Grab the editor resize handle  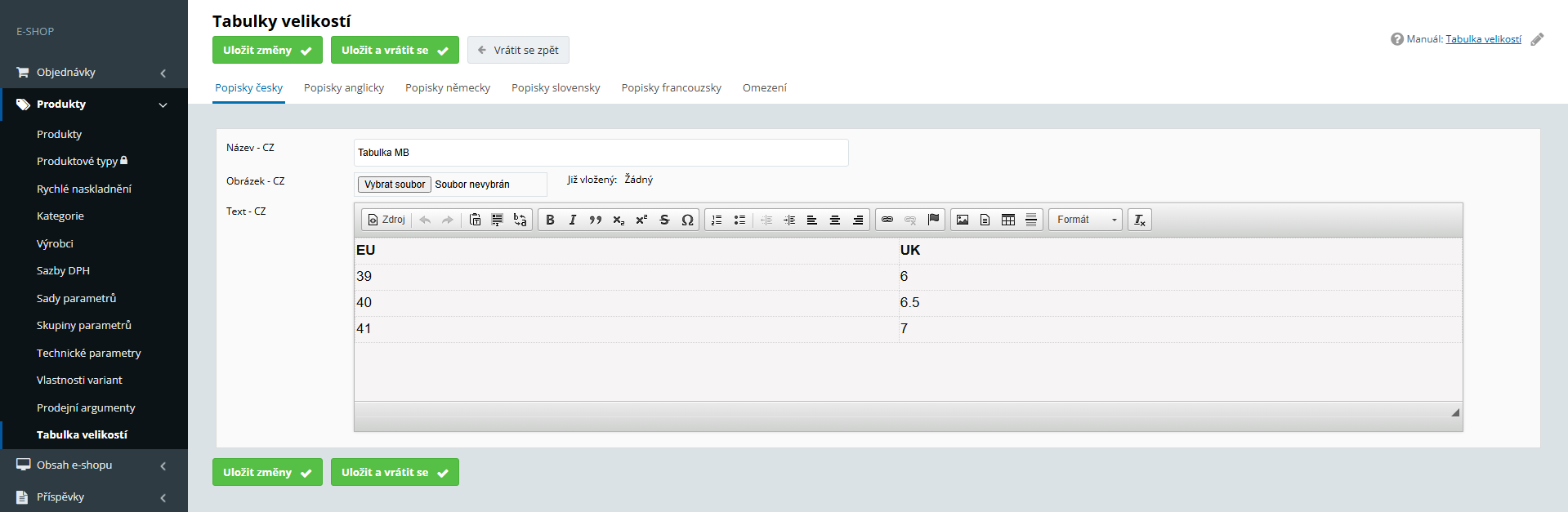click(1455, 412)
